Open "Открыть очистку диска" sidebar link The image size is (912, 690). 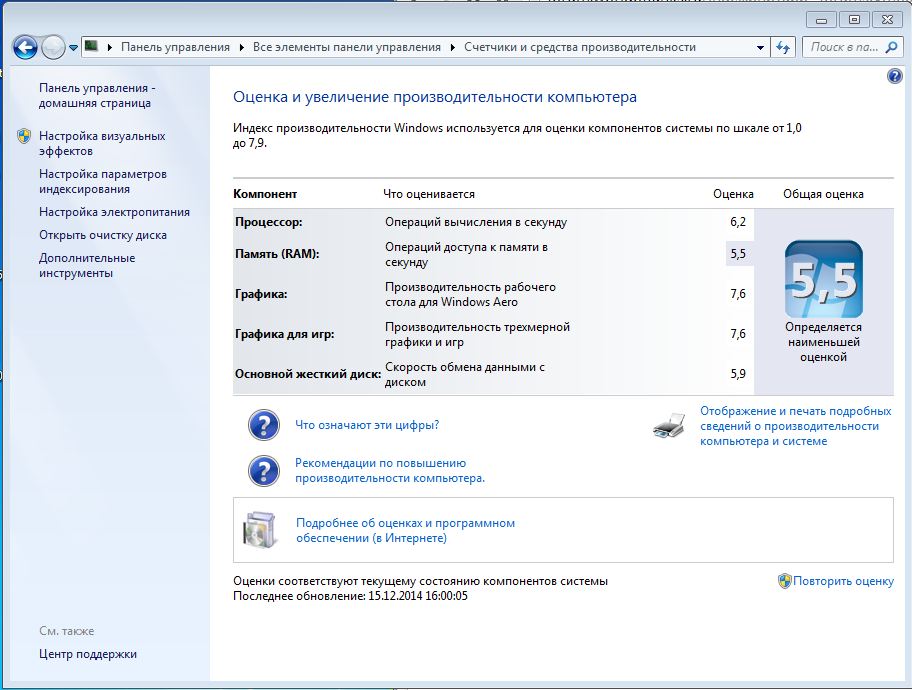tap(103, 235)
